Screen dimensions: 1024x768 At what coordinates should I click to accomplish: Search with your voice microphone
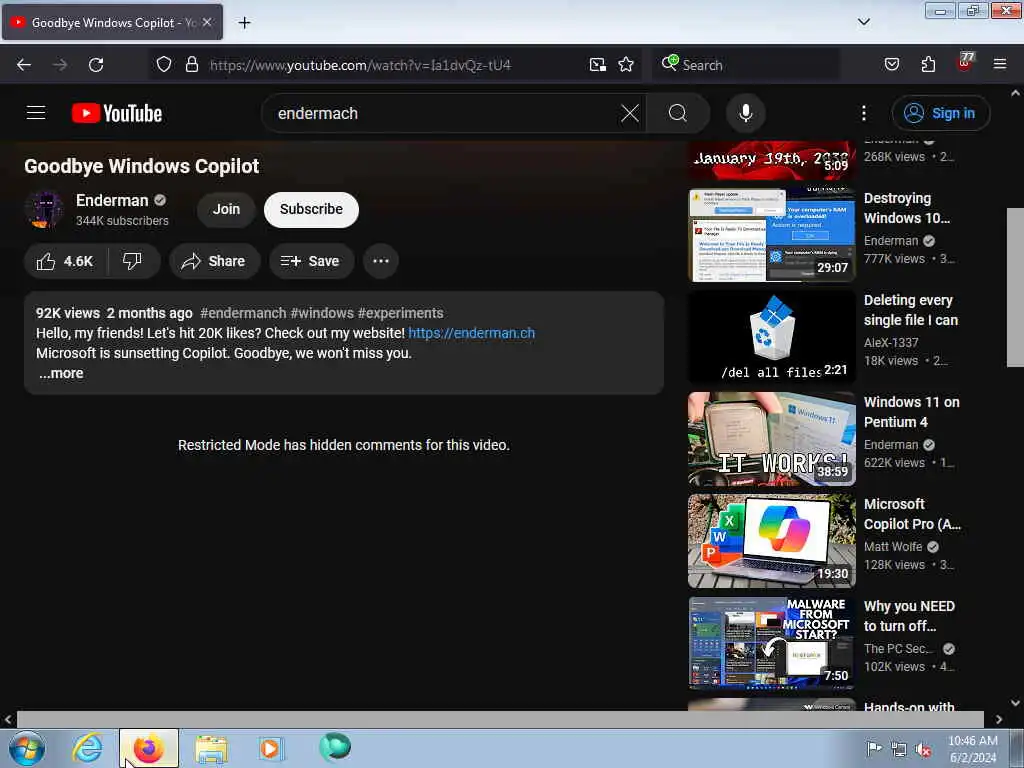point(746,113)
